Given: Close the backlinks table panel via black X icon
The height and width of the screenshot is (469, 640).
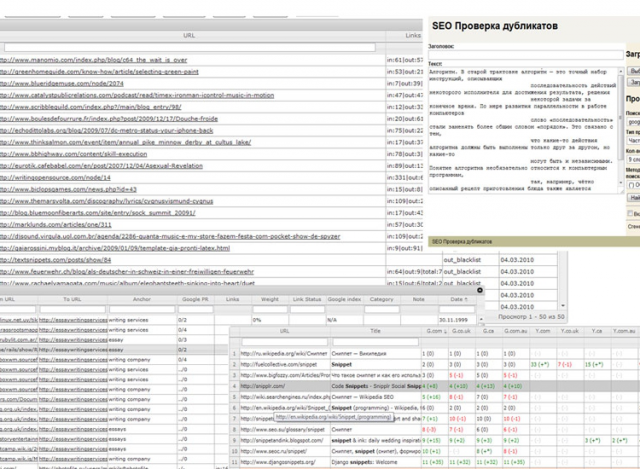Looking at the screenshot, I should pos(480,290).
